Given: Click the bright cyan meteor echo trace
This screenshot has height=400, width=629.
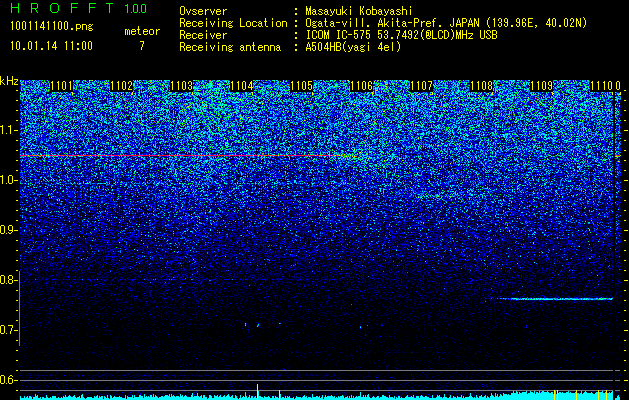Looking at the screenshot, I should tap(553, 298).
